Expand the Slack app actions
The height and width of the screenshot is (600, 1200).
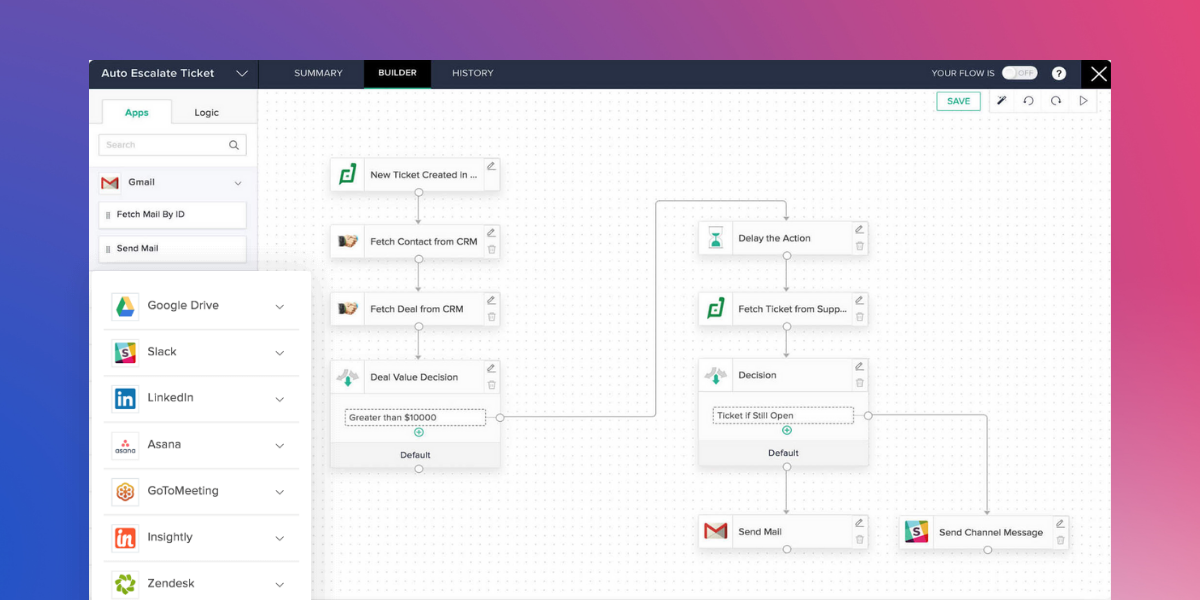[280, 353]
